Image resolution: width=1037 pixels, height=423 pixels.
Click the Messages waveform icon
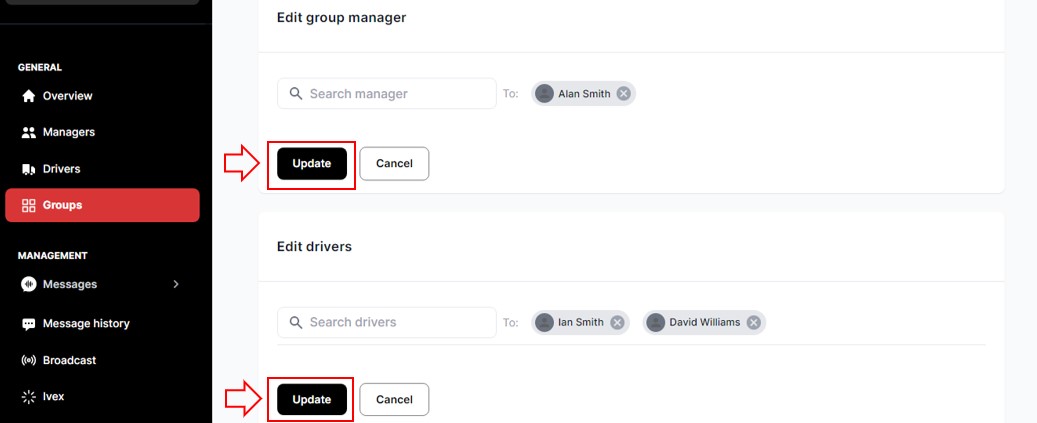[29, 284]
